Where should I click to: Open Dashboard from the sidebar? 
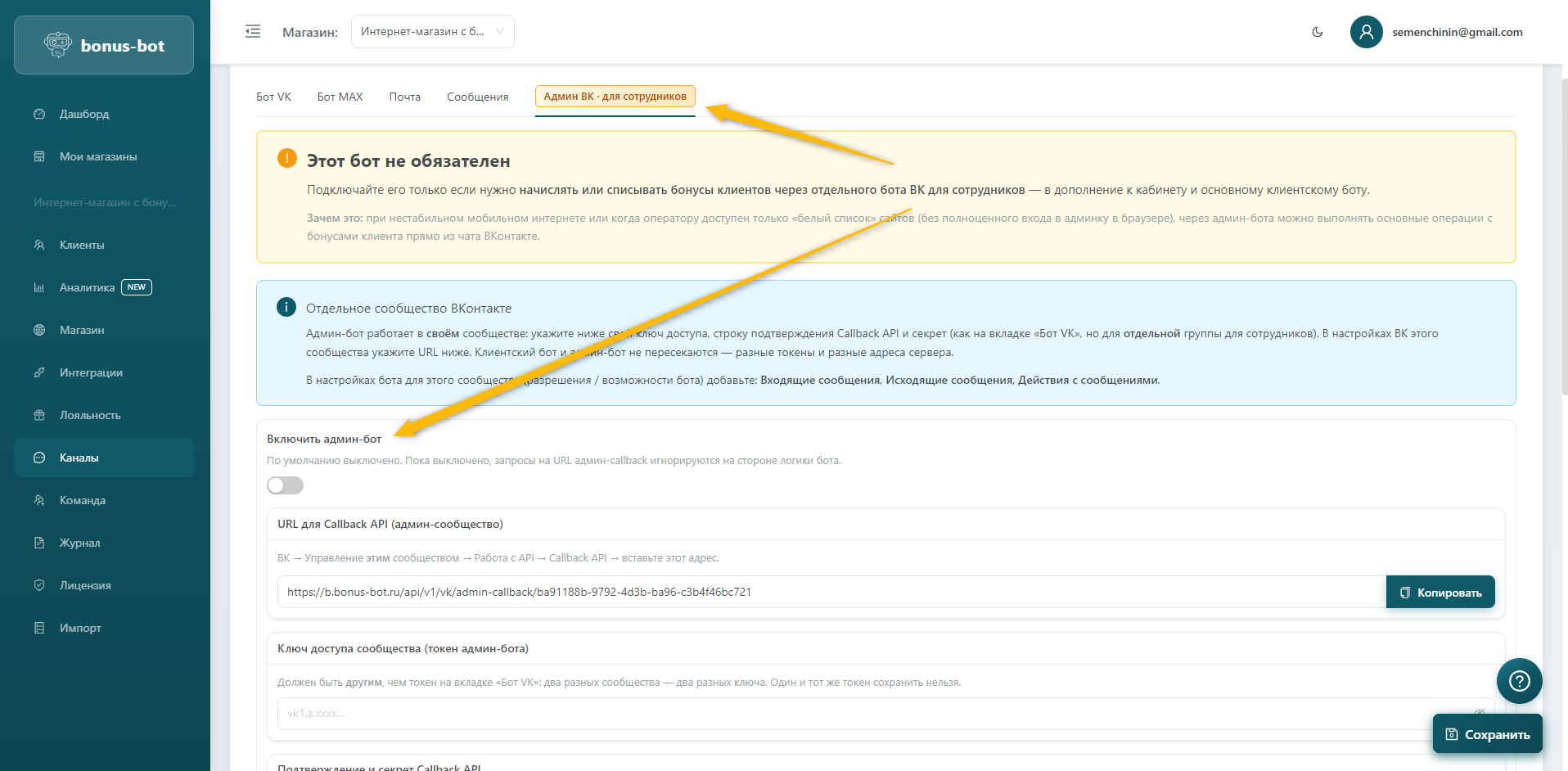[83, 114]
